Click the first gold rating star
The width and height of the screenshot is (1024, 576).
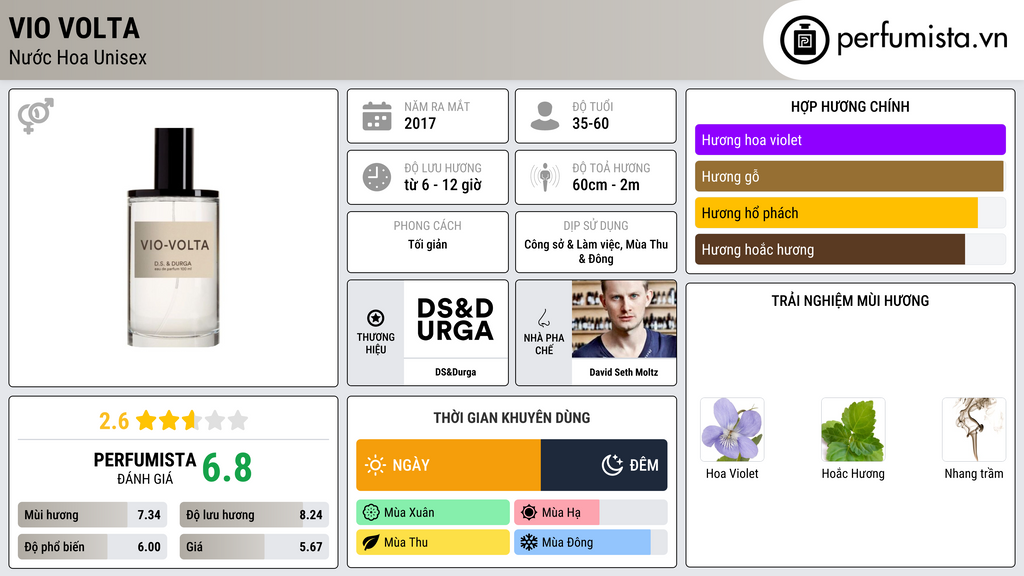146,420
